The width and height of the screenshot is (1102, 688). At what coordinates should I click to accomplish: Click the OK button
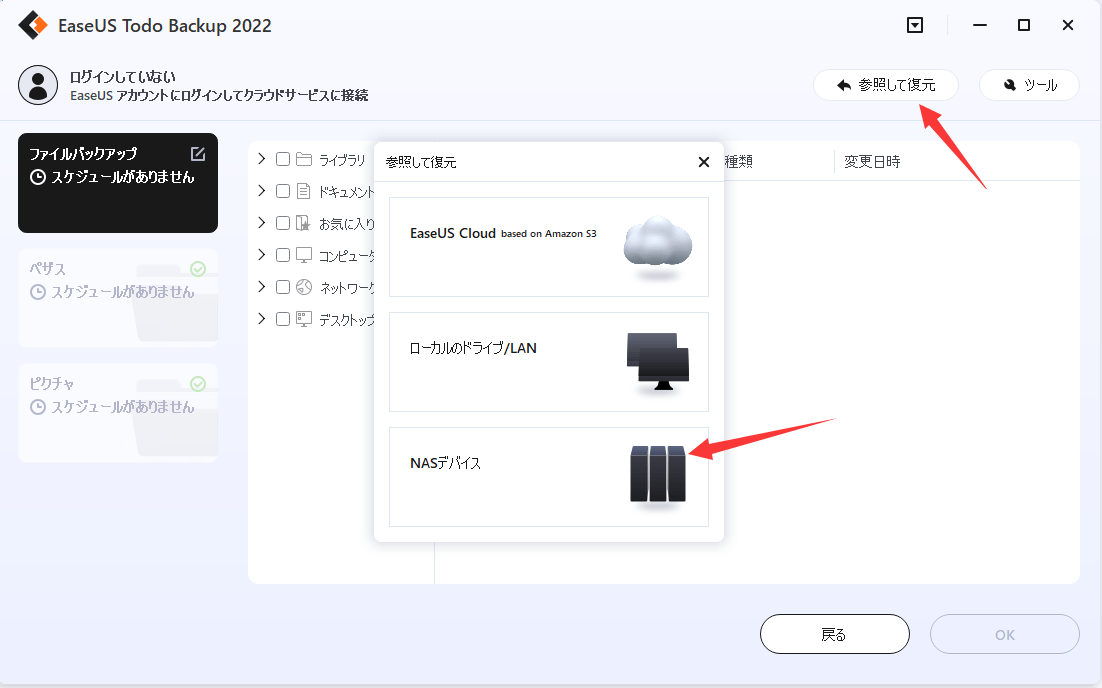[x=1005, y=635]
